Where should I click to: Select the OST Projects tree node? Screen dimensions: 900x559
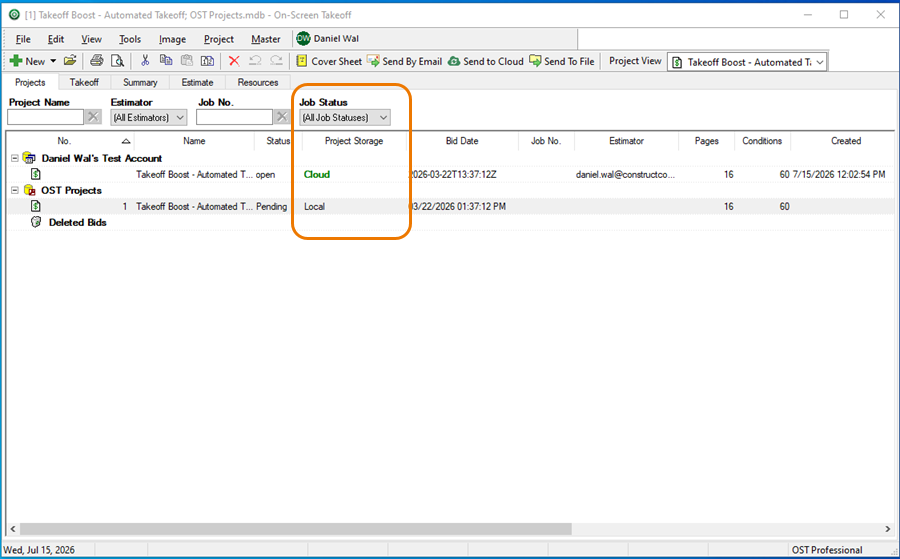point(71,191)
